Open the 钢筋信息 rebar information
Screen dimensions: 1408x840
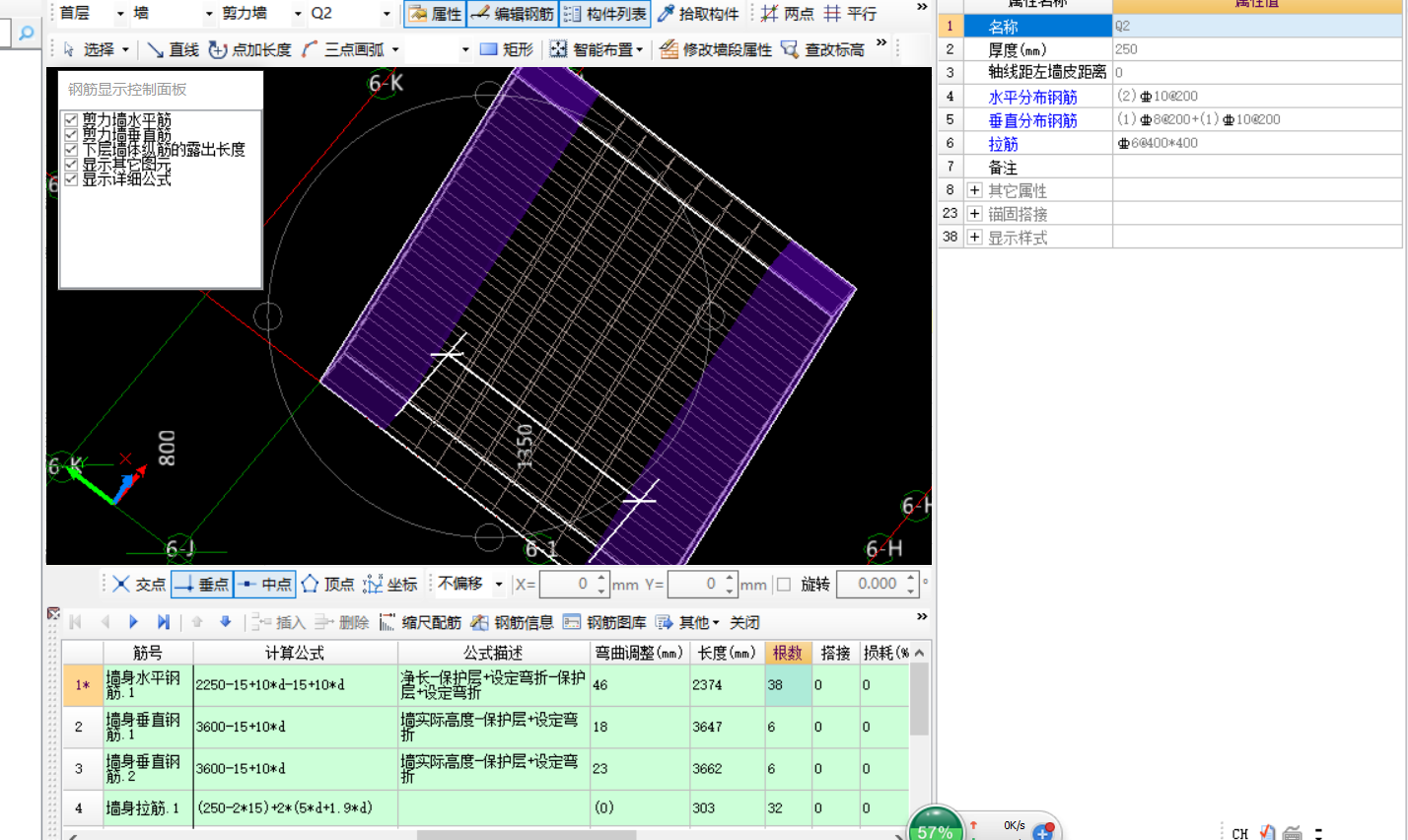click(x=513, y=622)
